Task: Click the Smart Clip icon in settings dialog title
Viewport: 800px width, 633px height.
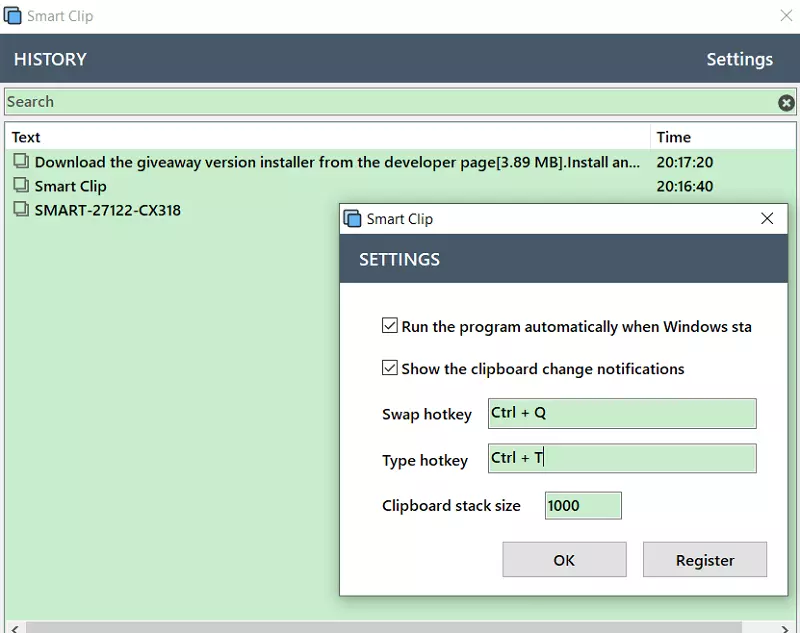Action: coord(352,219)
